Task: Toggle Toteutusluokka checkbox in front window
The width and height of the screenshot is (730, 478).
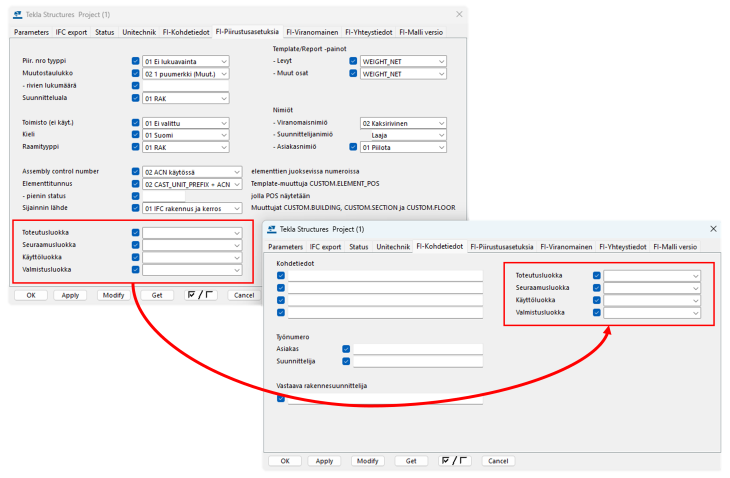Action: [x=596, y=276]
